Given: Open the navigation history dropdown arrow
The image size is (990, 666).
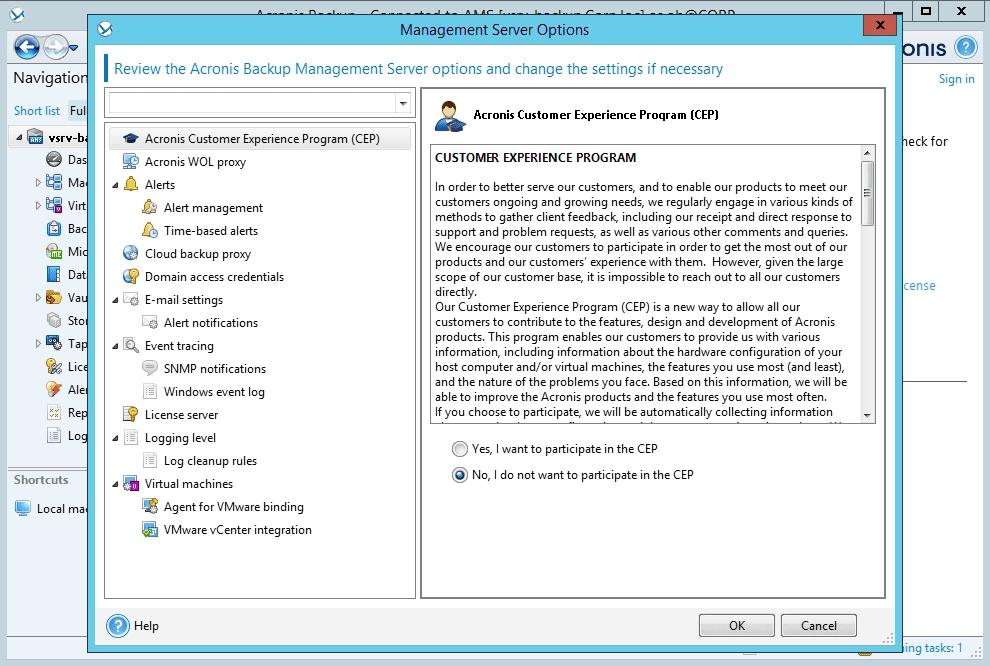Looking at the screenshot, I should [x=73, y=48].
